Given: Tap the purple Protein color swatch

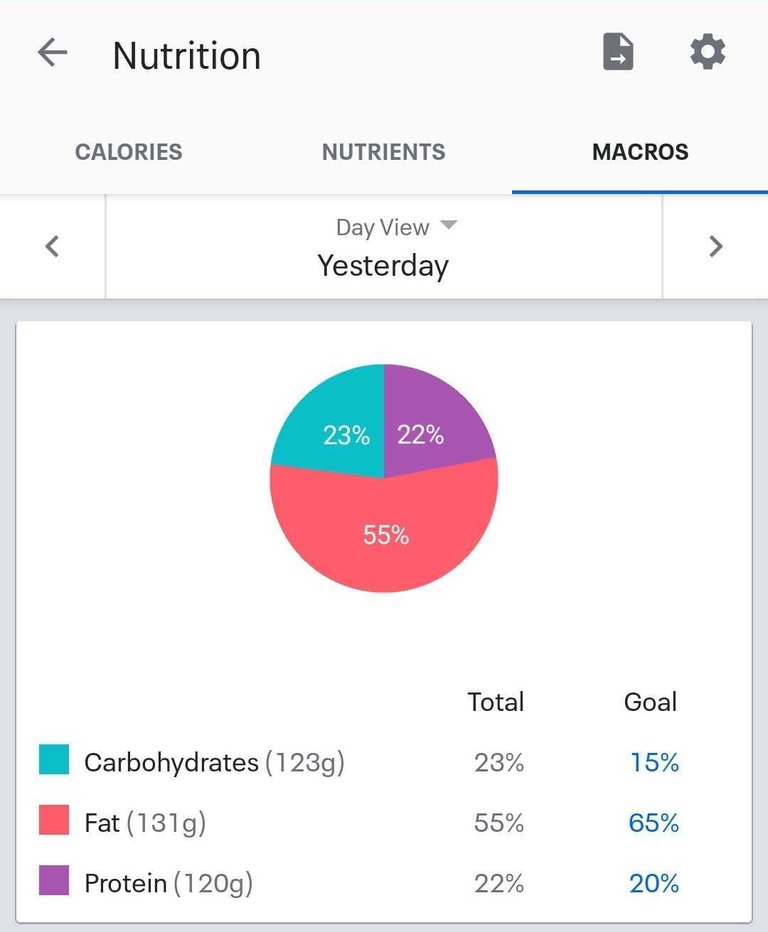Looking at the screenshot, I should (54, 882).
